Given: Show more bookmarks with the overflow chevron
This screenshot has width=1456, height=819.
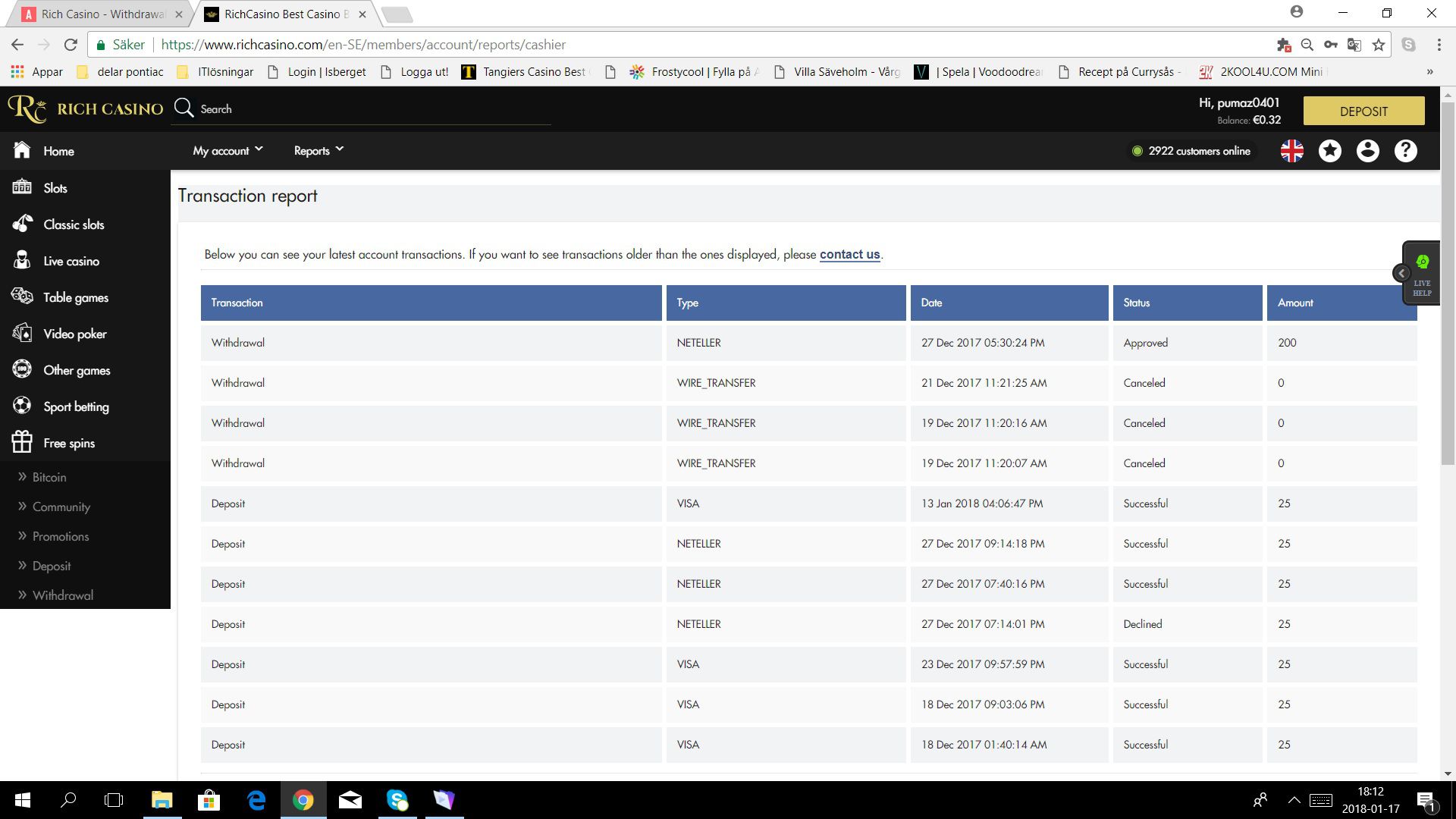Looking at the screenshot, I should [1430, 72].
